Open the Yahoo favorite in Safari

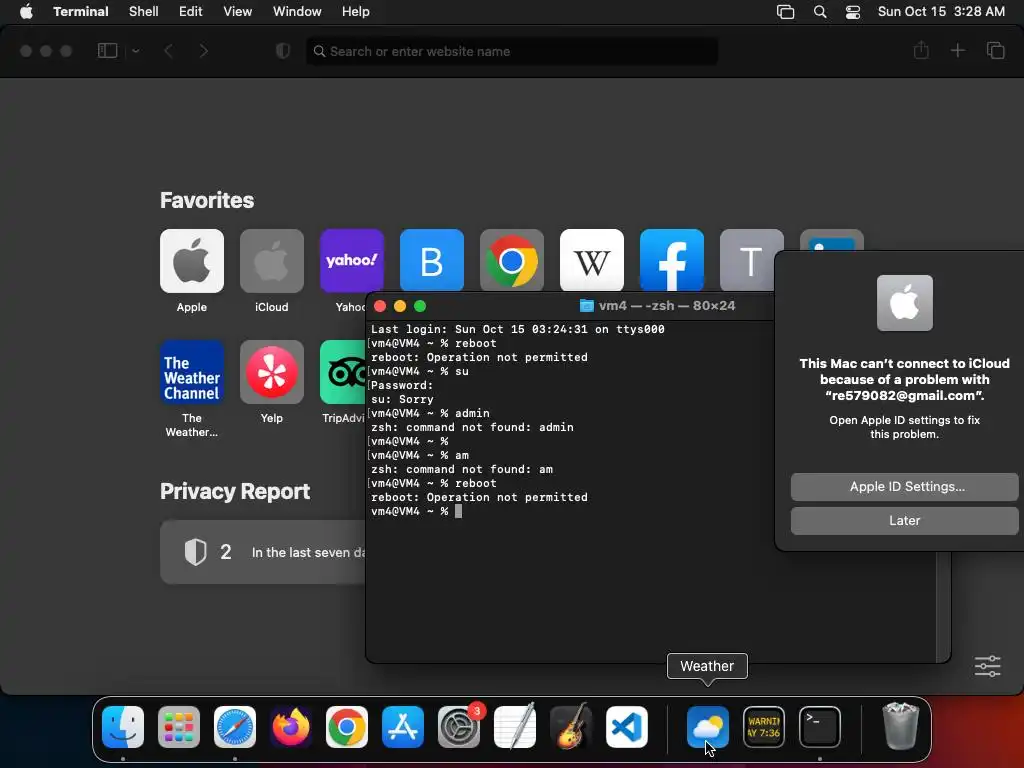pyautogui.click(x=352, y=261)
